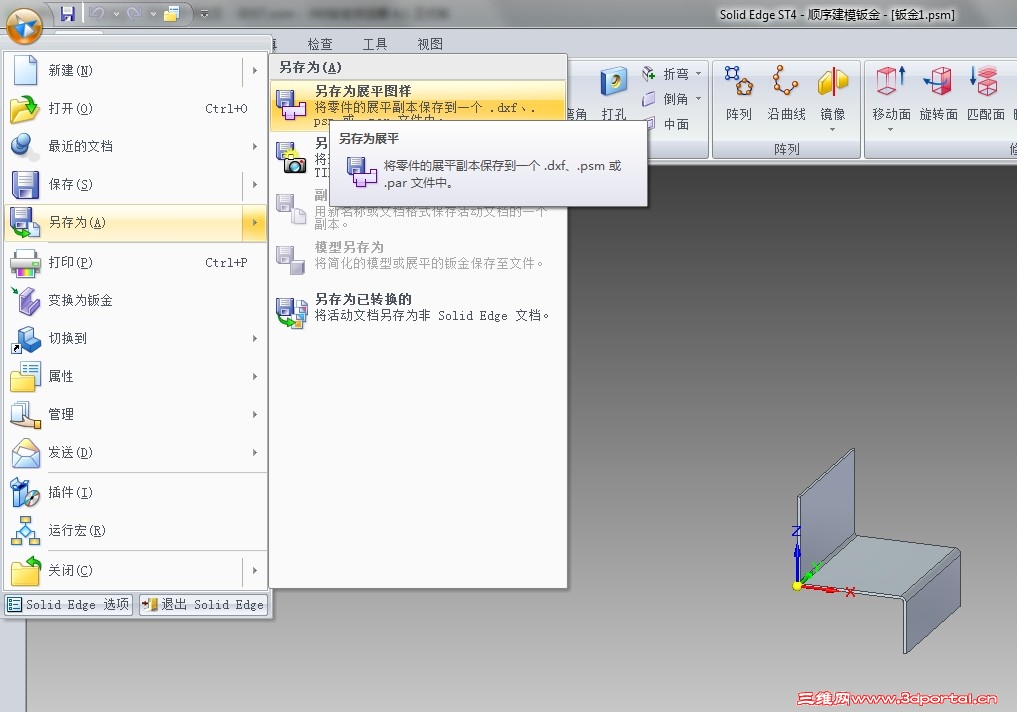The height and width of the screenshot is (712, 1017).
Task: Click the 倒角 chamfer tool
Action: [x=665, y=99]
